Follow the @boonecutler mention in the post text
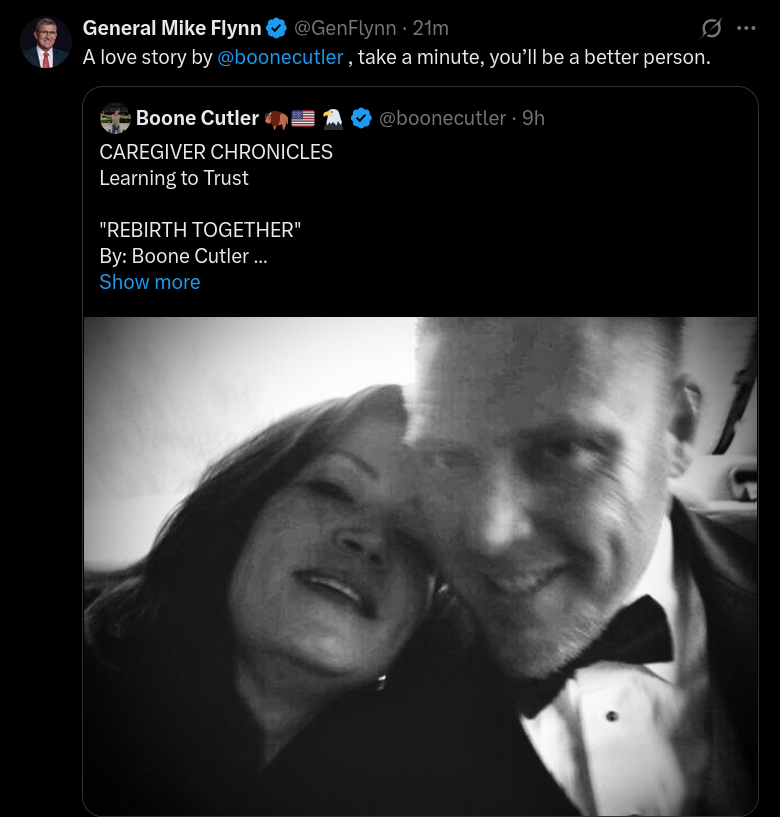Screen dimensions: 780x817 (x=280, y=57)
